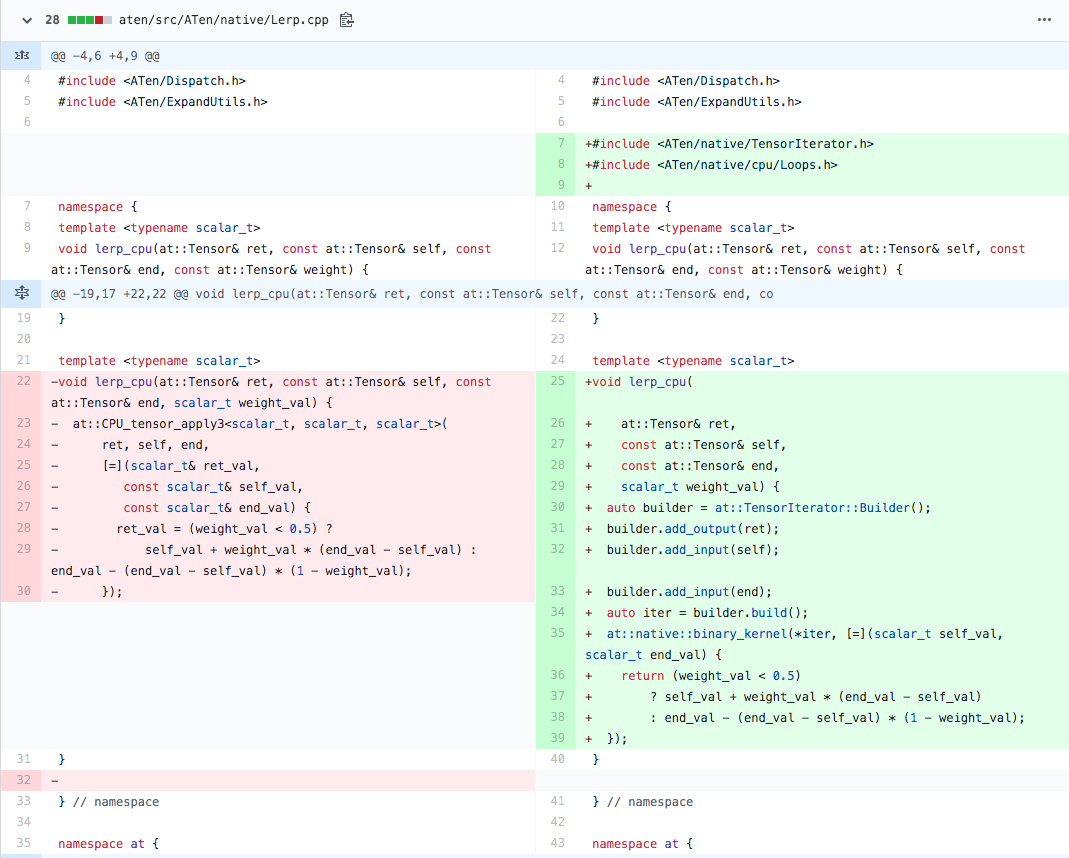Image resolution: width=1069 pixels, height=858 pixels.
Task: Click the @@ -4,6 +4,9 @@ hunk header
Action: click(x=105, y=56)
